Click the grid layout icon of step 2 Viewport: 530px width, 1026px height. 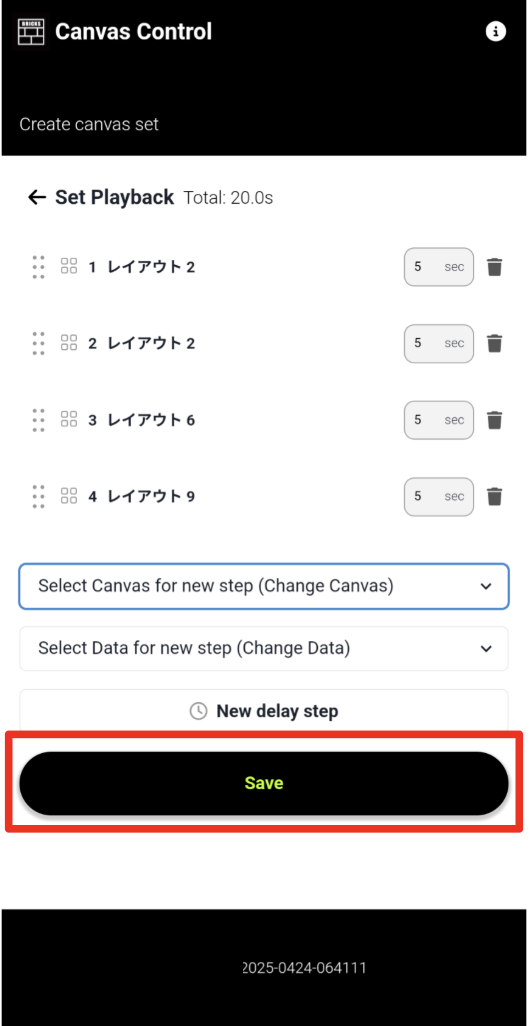(x=69, y=342)
